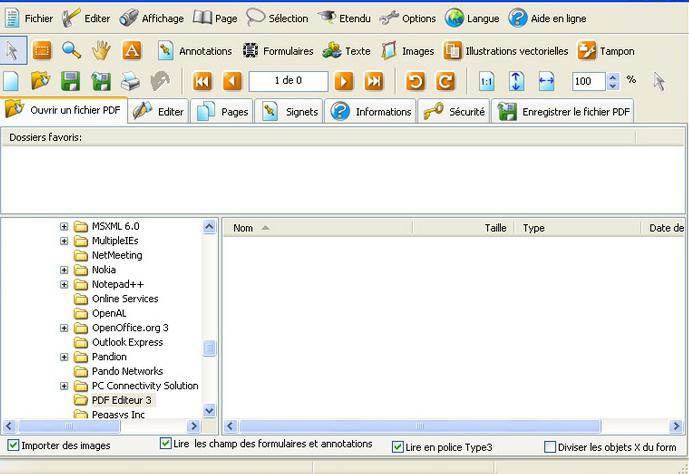Open the Page menu

(x=215, y=18)
